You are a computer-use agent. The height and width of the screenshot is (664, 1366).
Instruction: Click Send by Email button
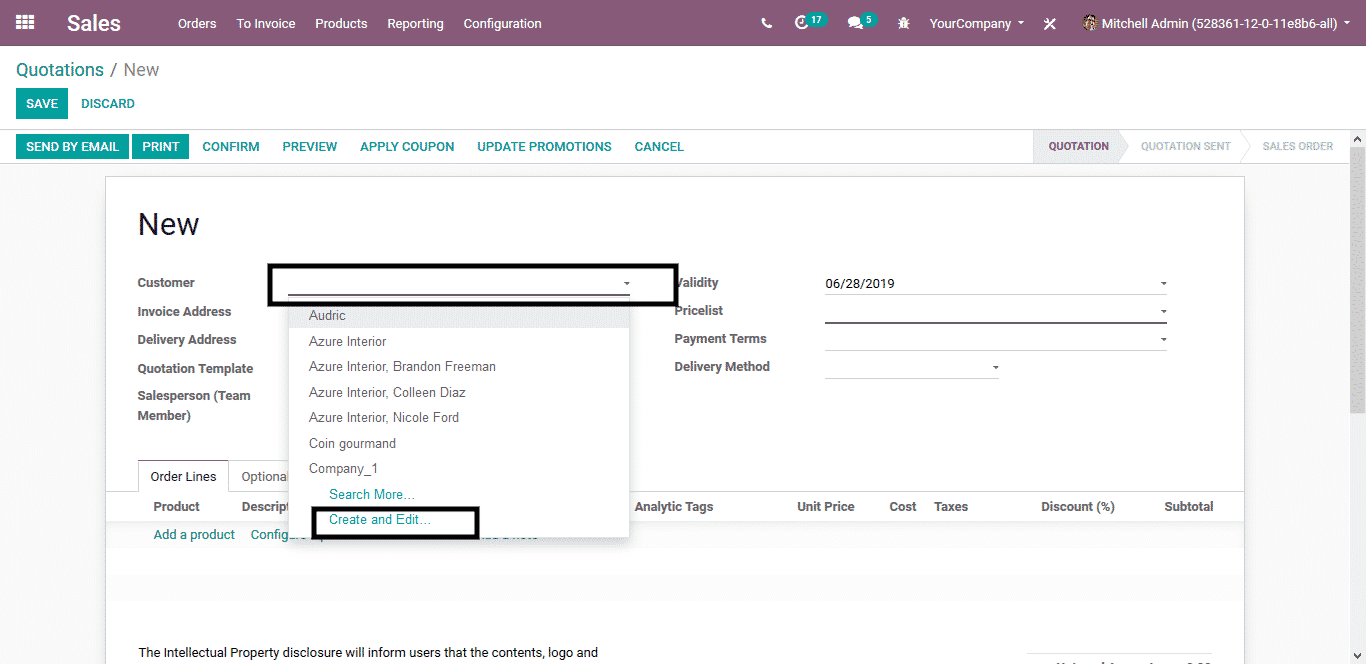click(72, 147)
